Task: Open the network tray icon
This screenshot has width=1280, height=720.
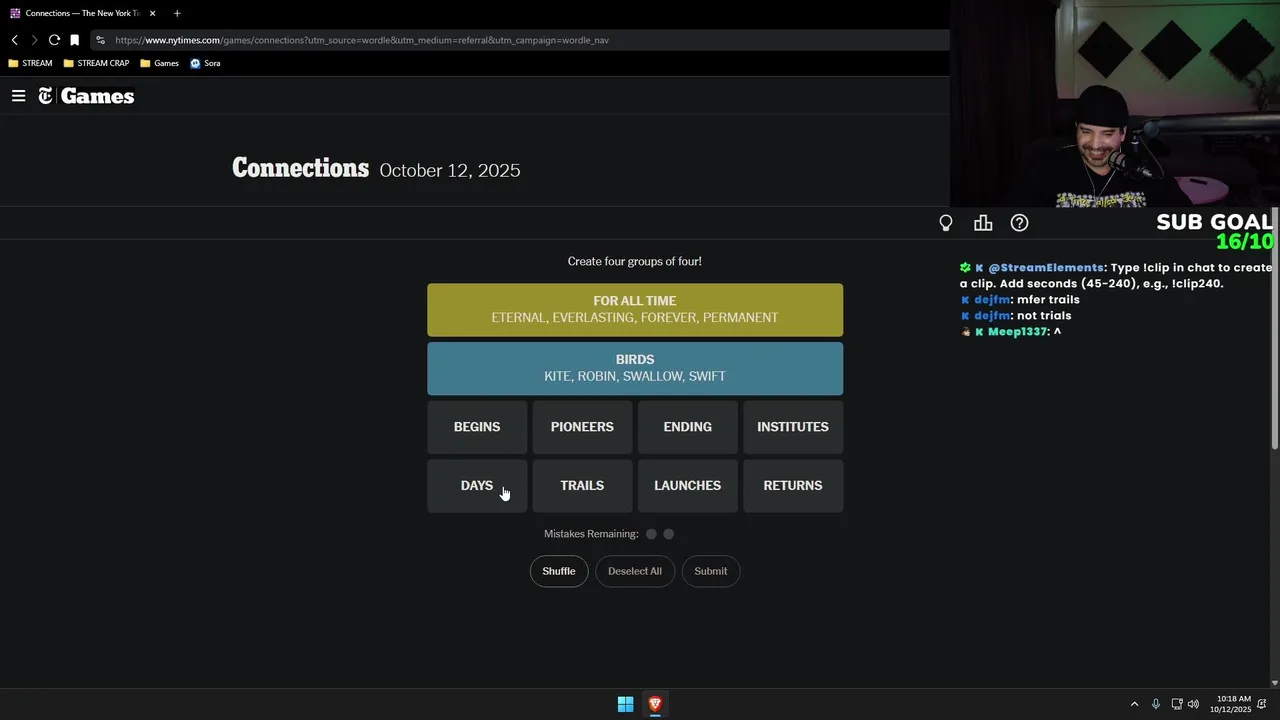Action: coord(1177,704)
